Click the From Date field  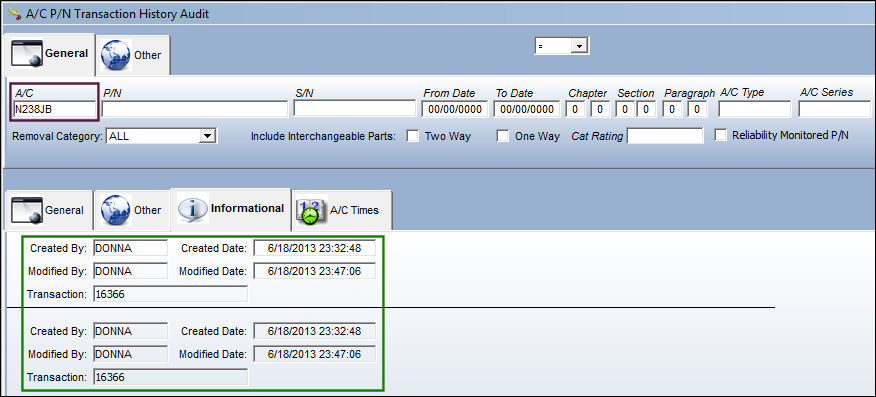(455, 109)
